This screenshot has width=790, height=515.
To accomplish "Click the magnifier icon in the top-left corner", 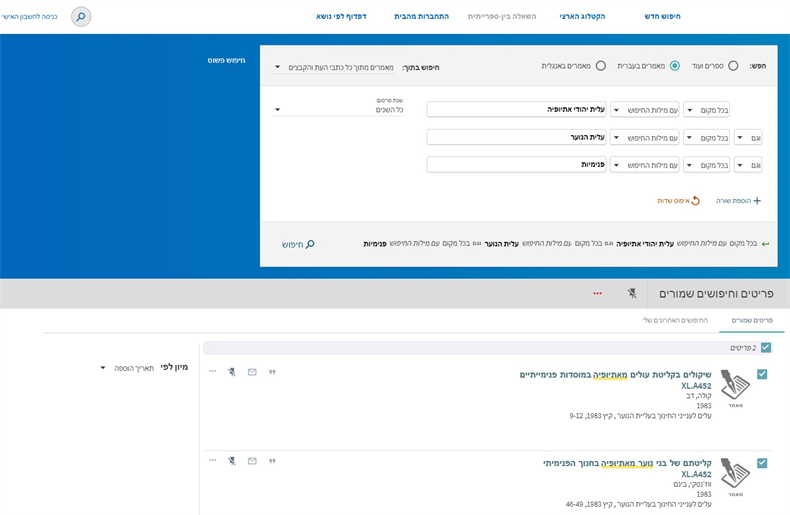I will (81, 16).
